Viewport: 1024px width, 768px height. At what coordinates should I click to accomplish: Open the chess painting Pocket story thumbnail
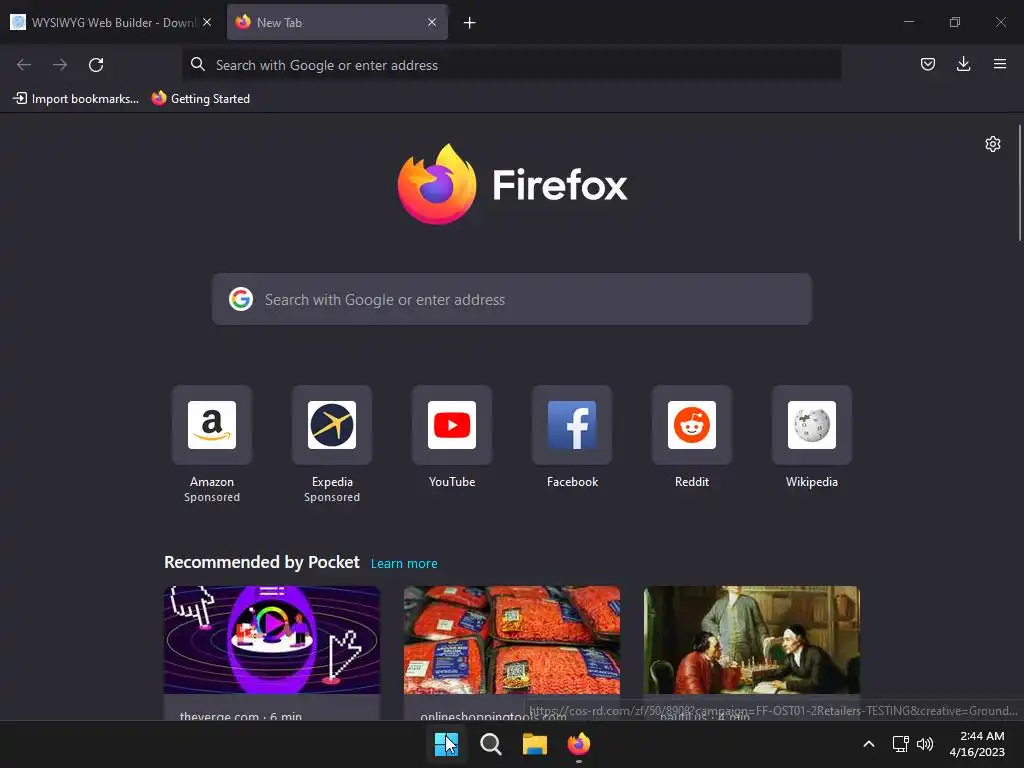[752, 640]
